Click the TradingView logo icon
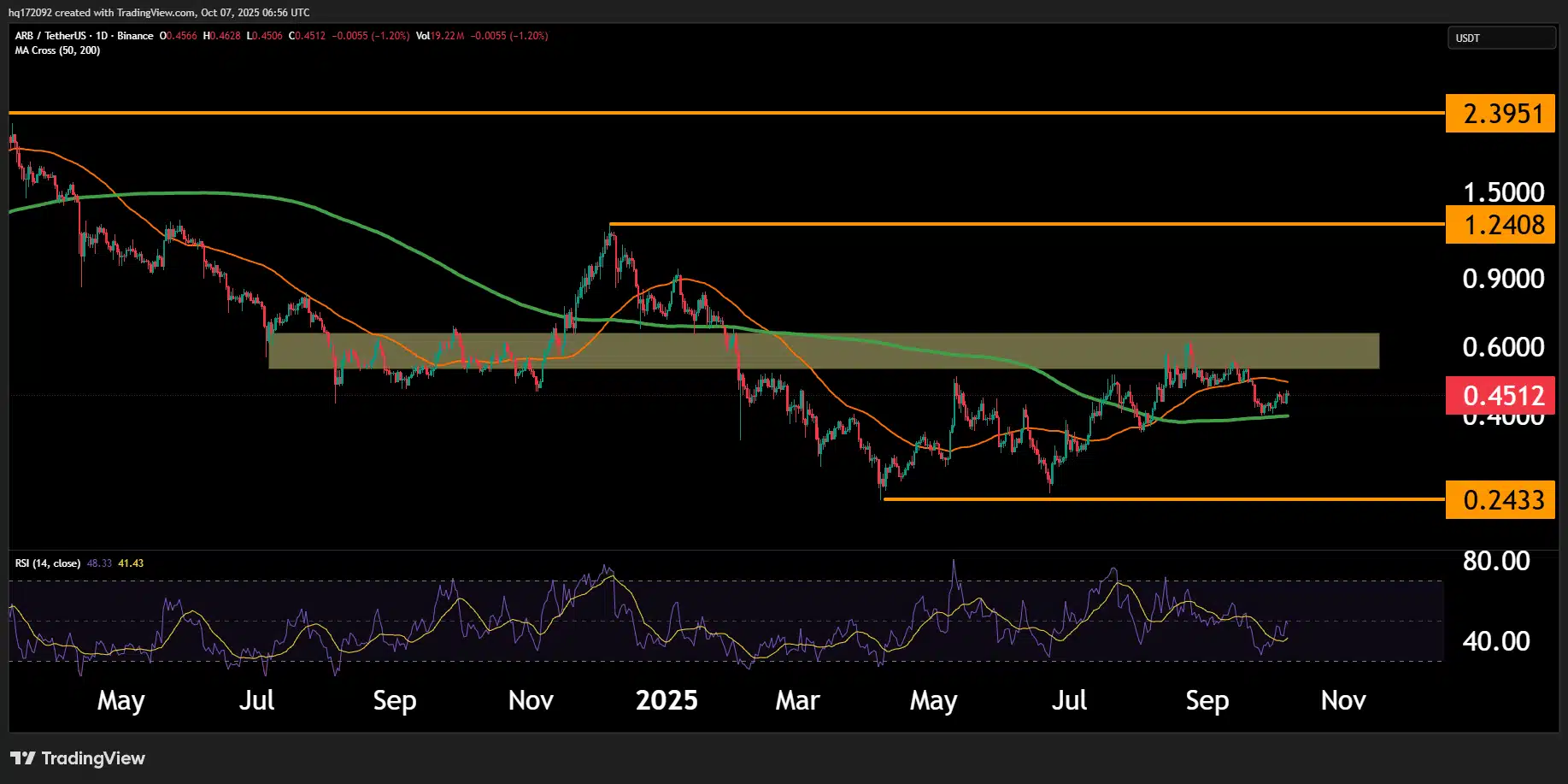The width and height of the screenshot is (1568, 784). click(x=23, y=758)
